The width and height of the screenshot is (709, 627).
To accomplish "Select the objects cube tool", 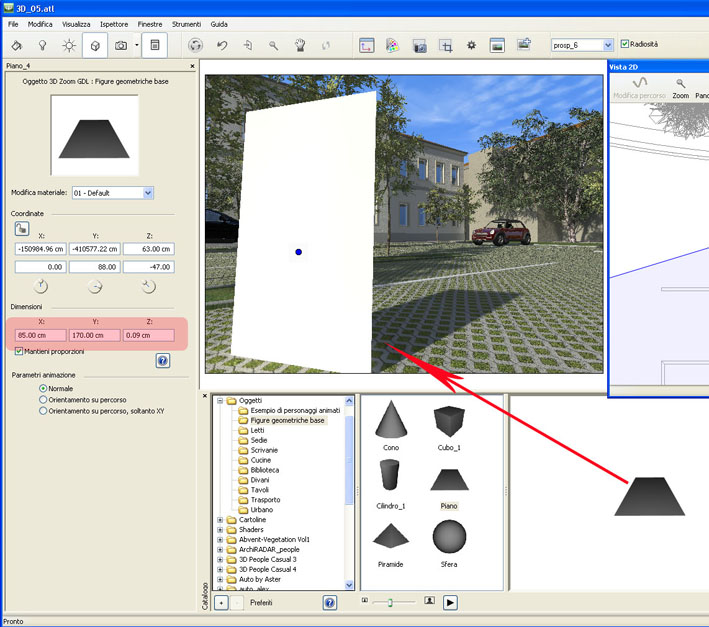I will coord(95,45).
